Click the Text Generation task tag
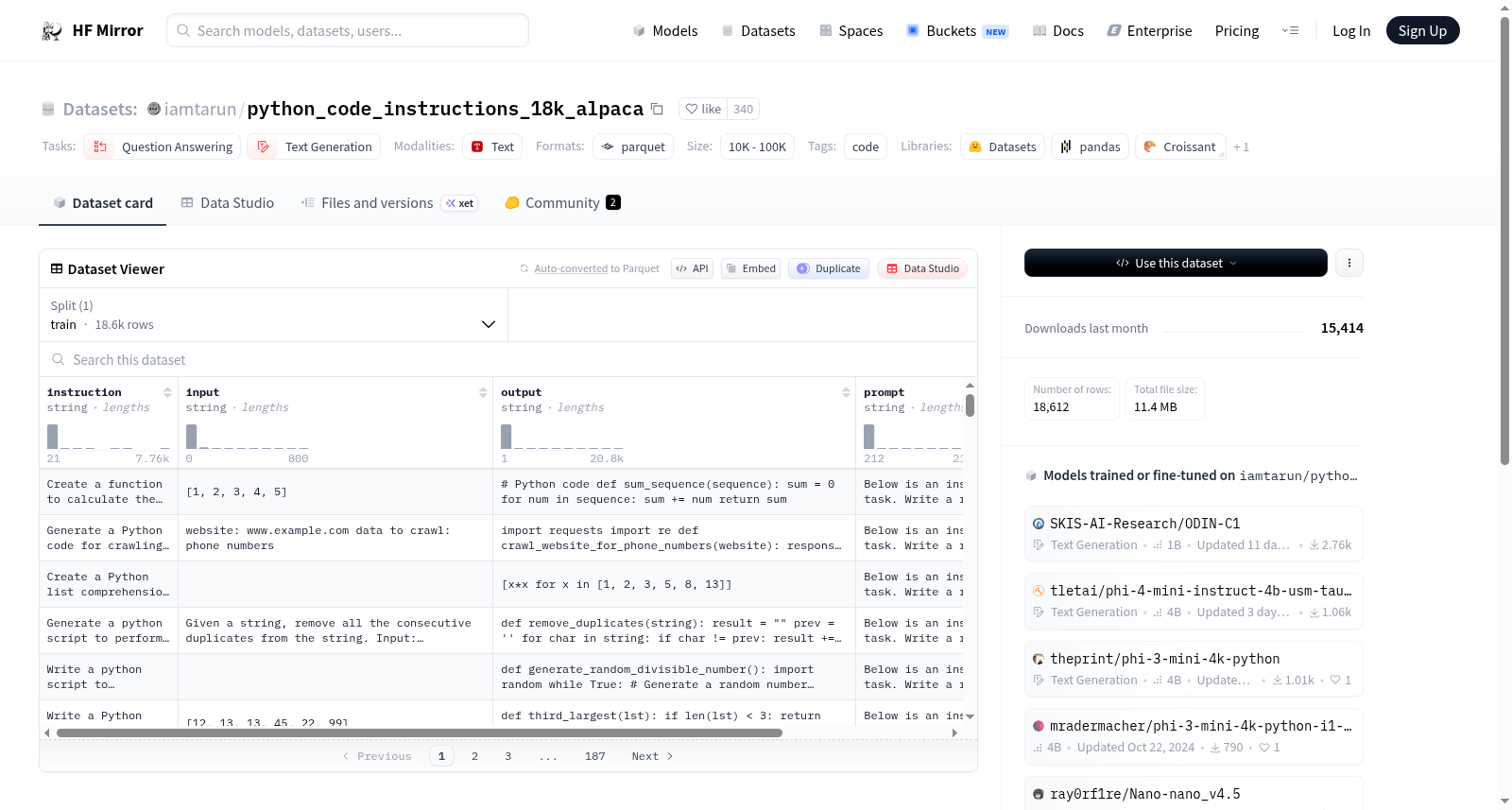Screen dimensions: 1512x810 click(314, 146)
